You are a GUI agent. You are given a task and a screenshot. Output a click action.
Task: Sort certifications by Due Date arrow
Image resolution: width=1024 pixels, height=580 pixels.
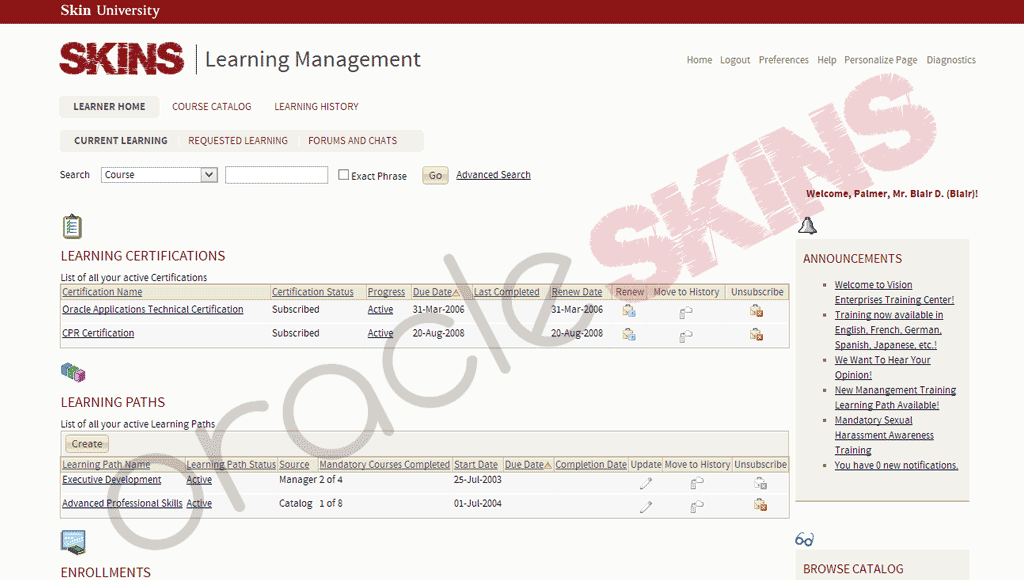[456, 293]
